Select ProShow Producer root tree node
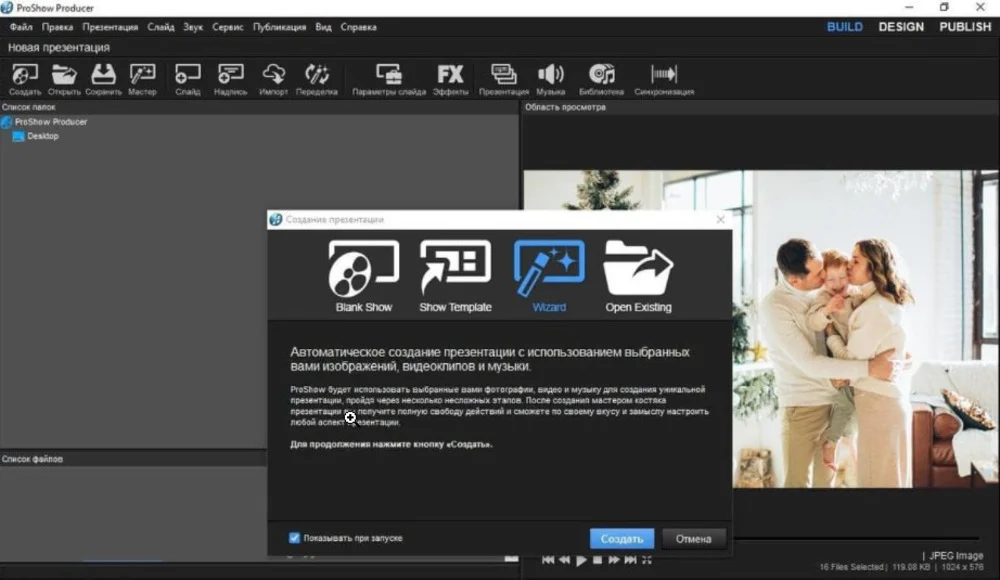Viewport: 1000px width, 580px height. pos(50,122)
